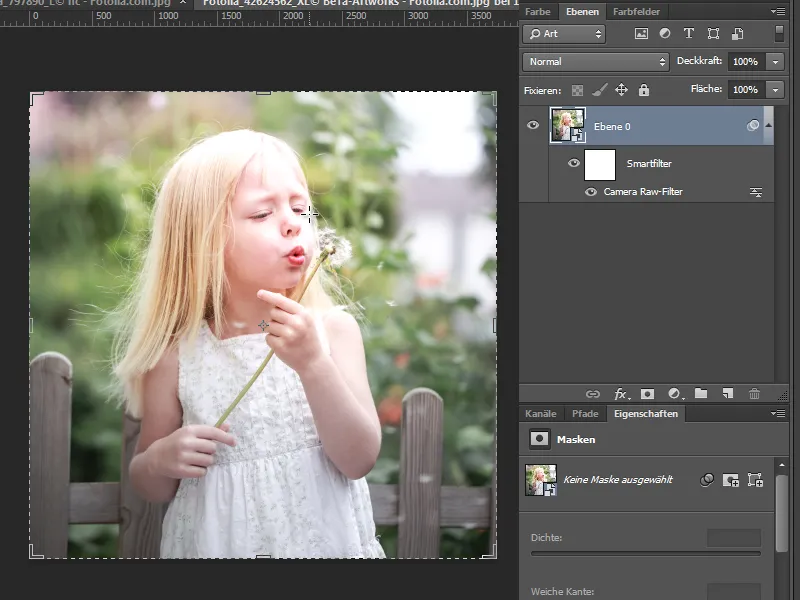Select the filter mask circles icon

click(707, 480)
